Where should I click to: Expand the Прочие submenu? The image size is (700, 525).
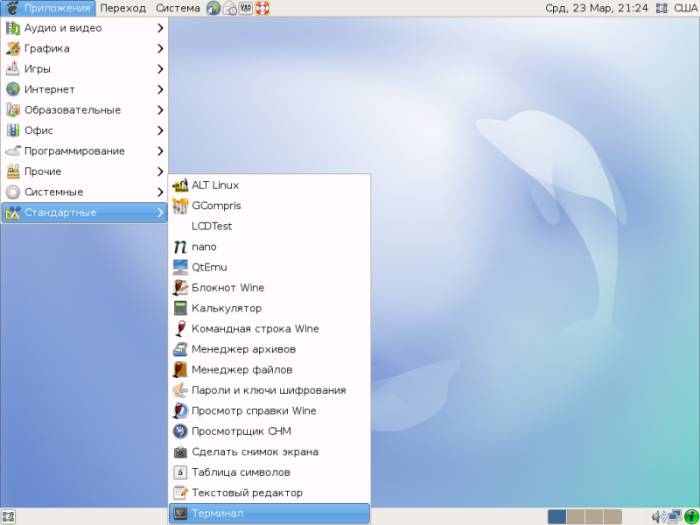(84, 171)
